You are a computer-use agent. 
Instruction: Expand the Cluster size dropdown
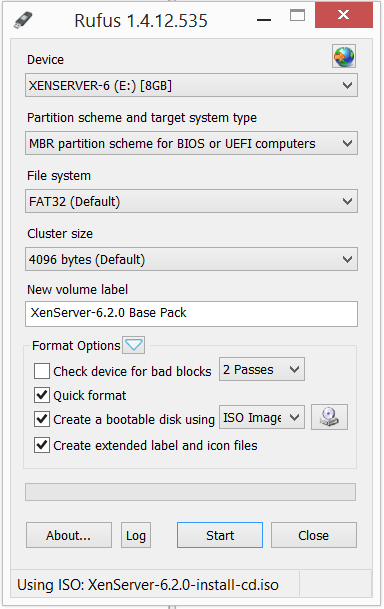coord(191,259)
